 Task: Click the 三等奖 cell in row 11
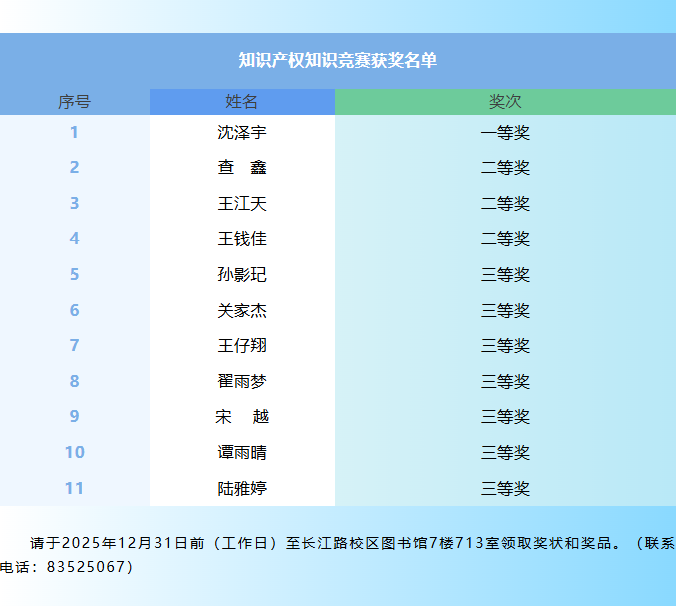[x=505, y=489]
